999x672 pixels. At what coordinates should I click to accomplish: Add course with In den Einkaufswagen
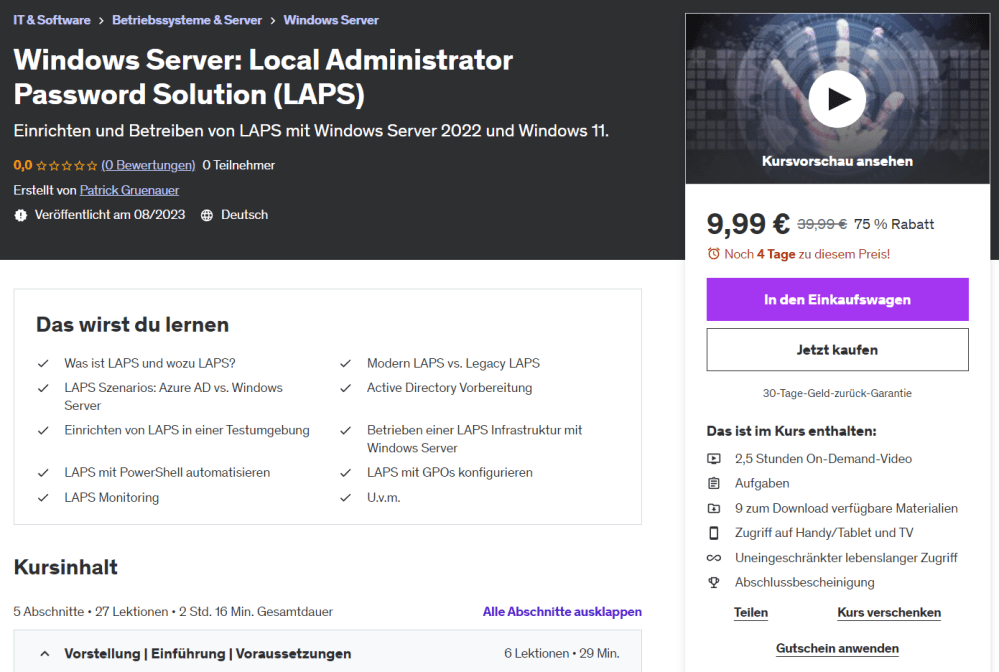point(837,300)
